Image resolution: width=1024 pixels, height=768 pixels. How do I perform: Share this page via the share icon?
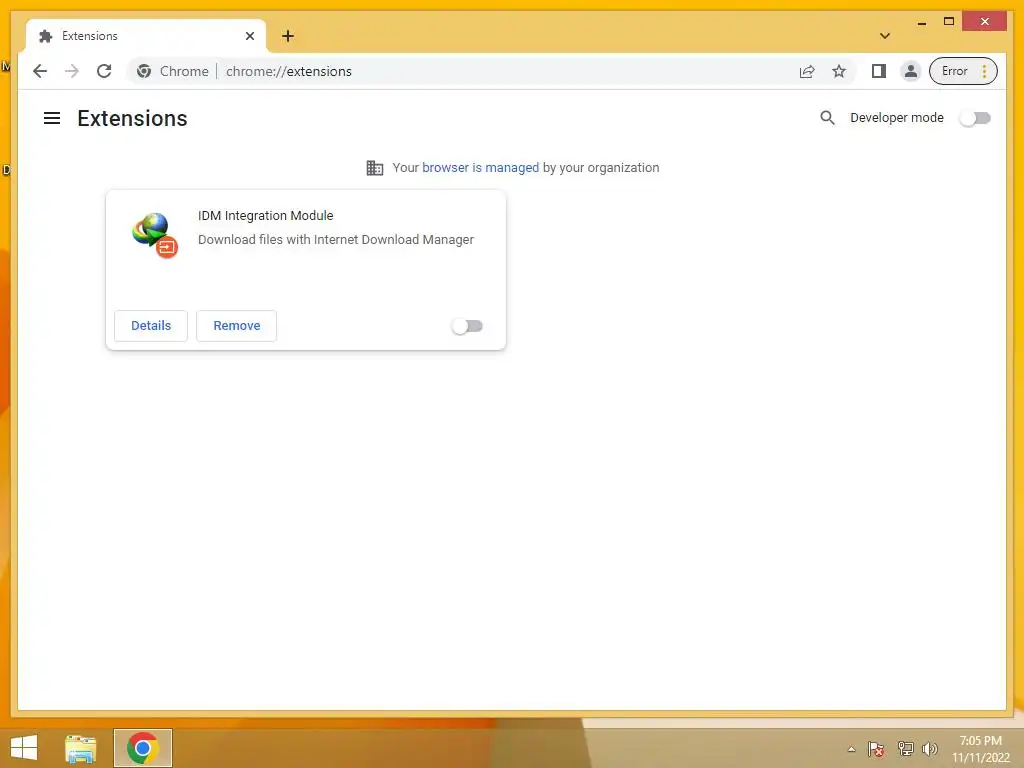click(x=807, y=71)
